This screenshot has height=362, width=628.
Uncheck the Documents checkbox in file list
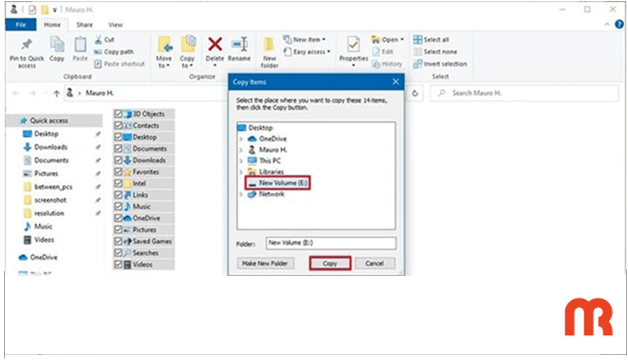[118, 149]
